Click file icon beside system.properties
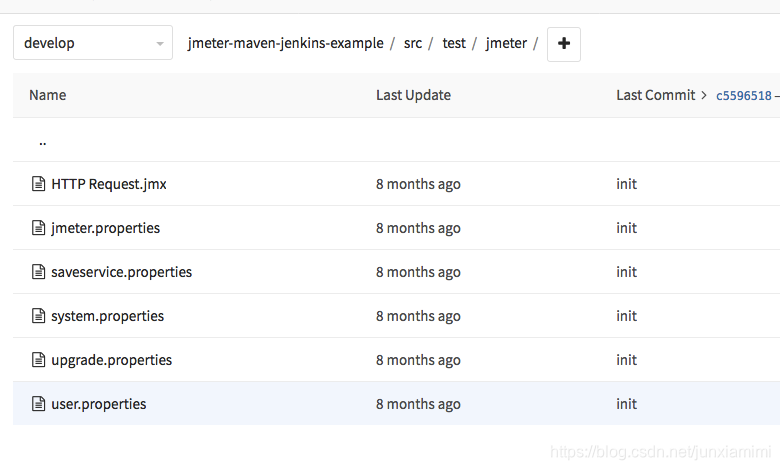This screenshot has width=780, height=470. (38, 316)
